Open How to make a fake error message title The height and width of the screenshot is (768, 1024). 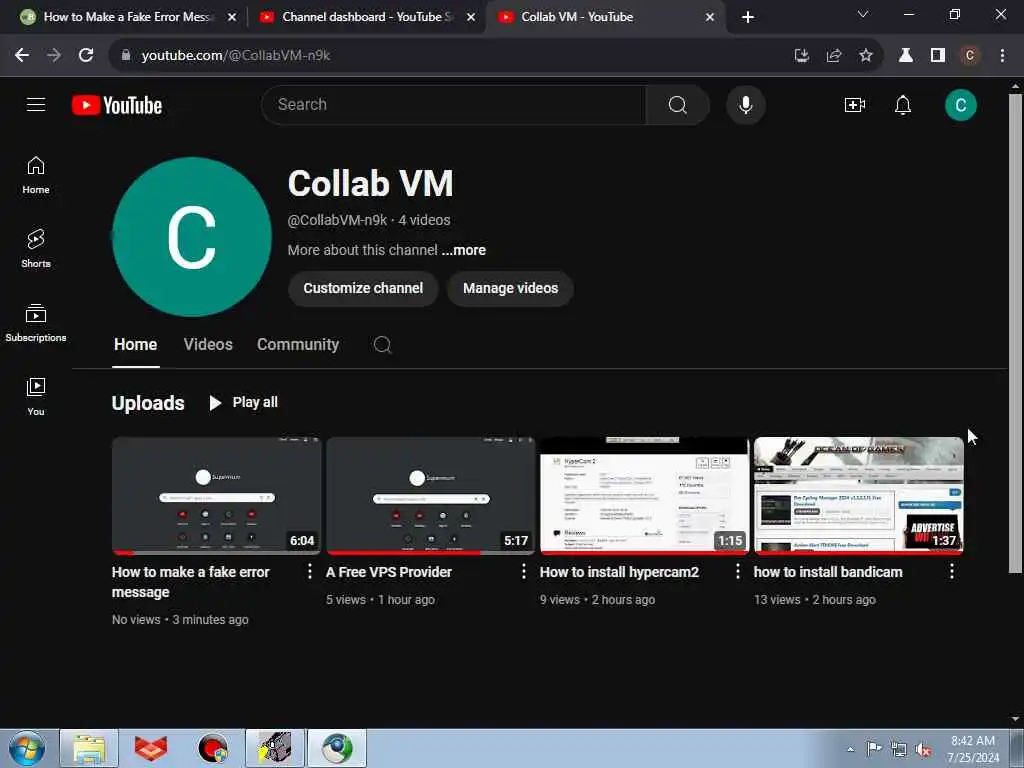(x=191, y=582)
